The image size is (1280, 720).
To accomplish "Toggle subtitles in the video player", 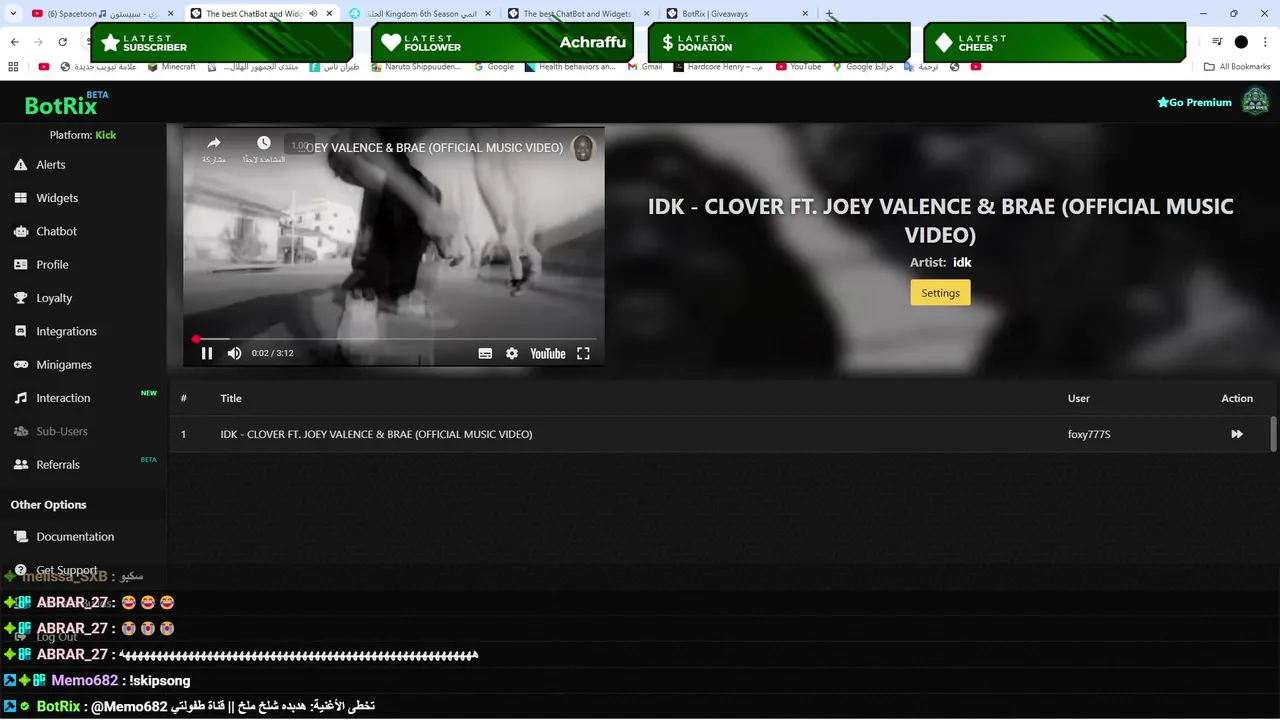I will [x=485, y=353].
